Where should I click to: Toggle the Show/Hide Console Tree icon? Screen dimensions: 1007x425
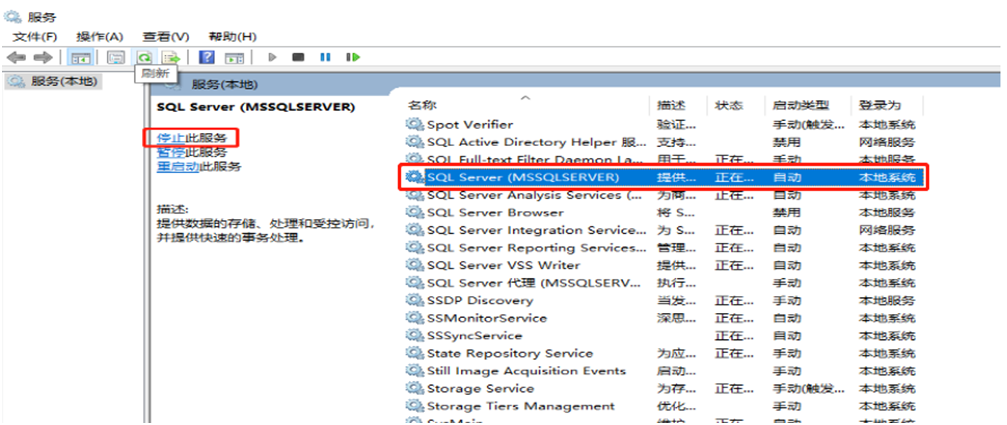pos(79,58)
